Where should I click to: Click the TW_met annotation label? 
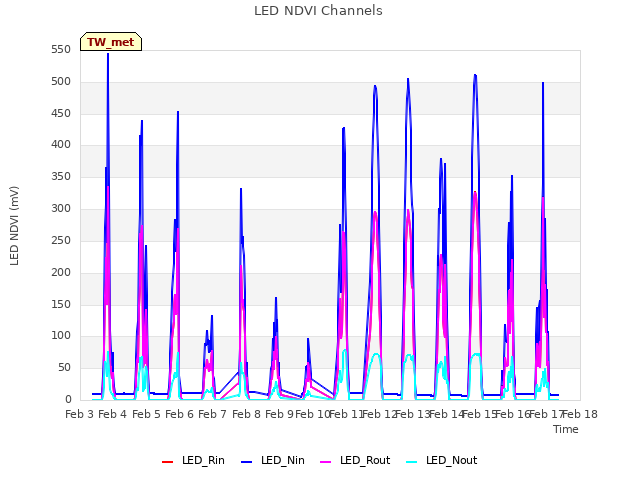coord(111,42)
